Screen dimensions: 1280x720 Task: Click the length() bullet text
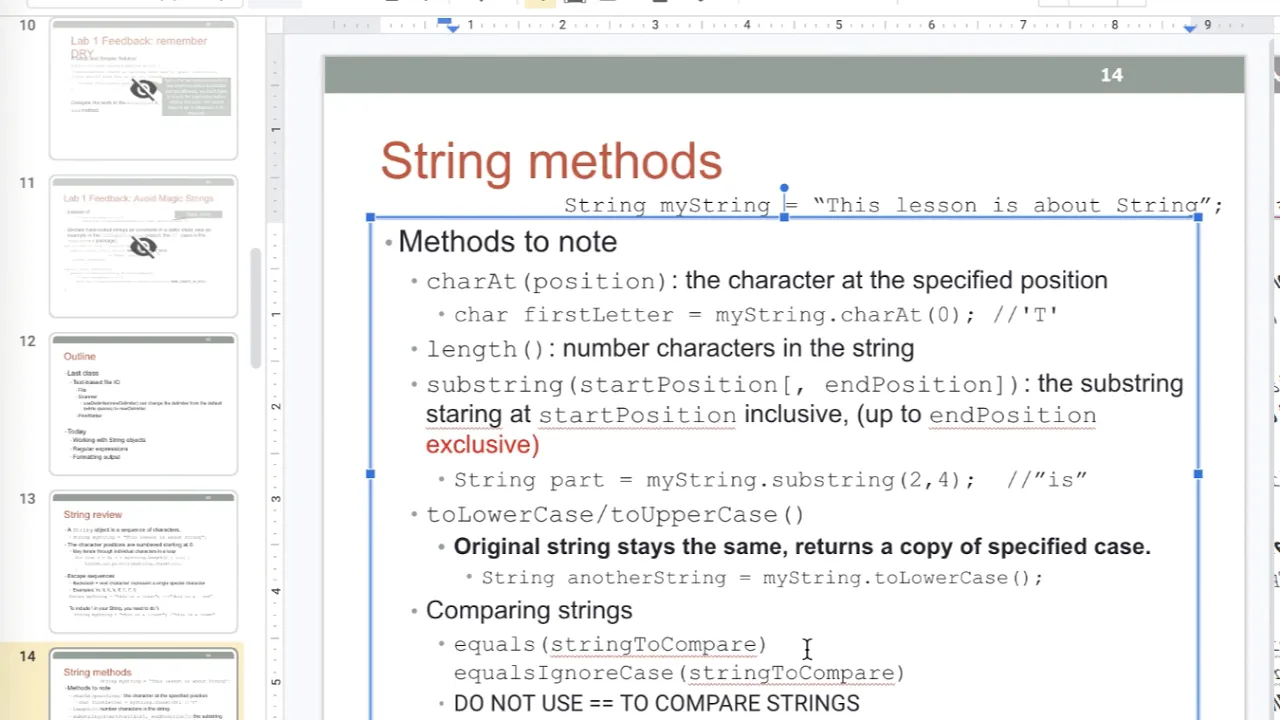670,349
